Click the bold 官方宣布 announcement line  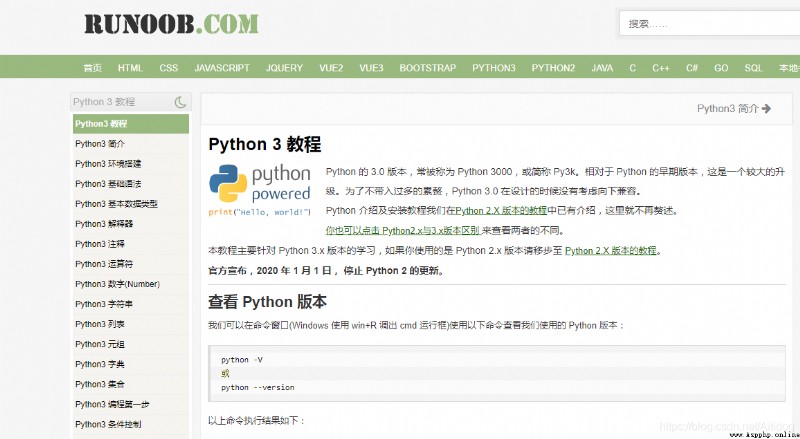tap(327, 271)
